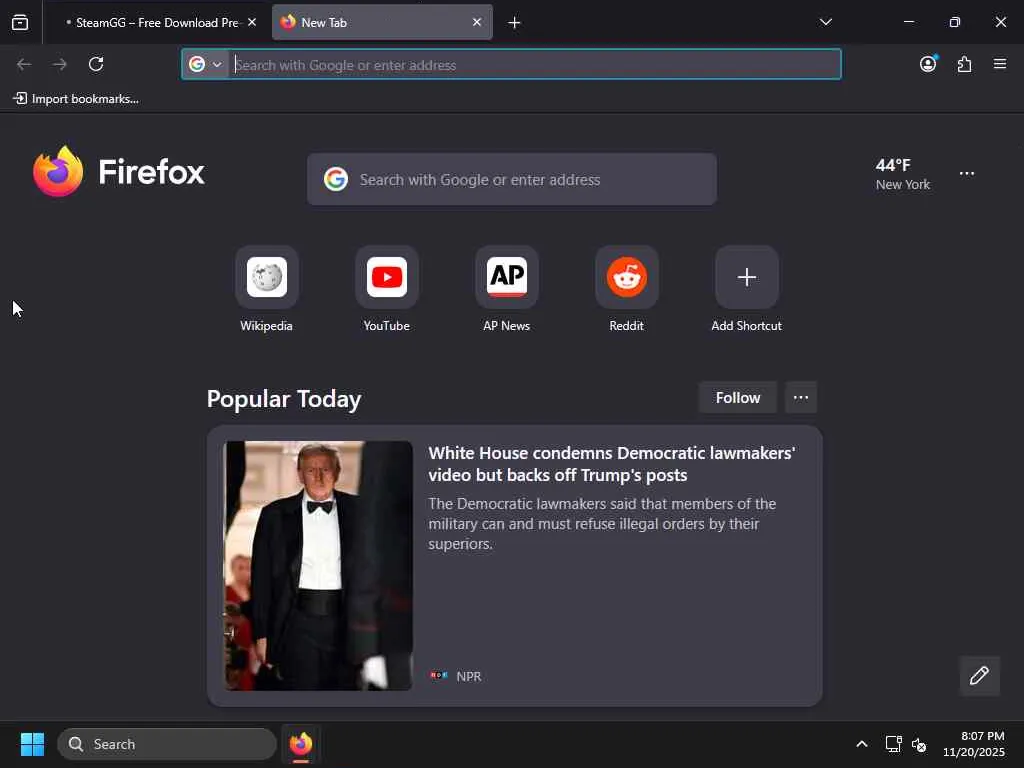
Task: Click the Windows taskbar Search box
Action: (x=167, y=744)
